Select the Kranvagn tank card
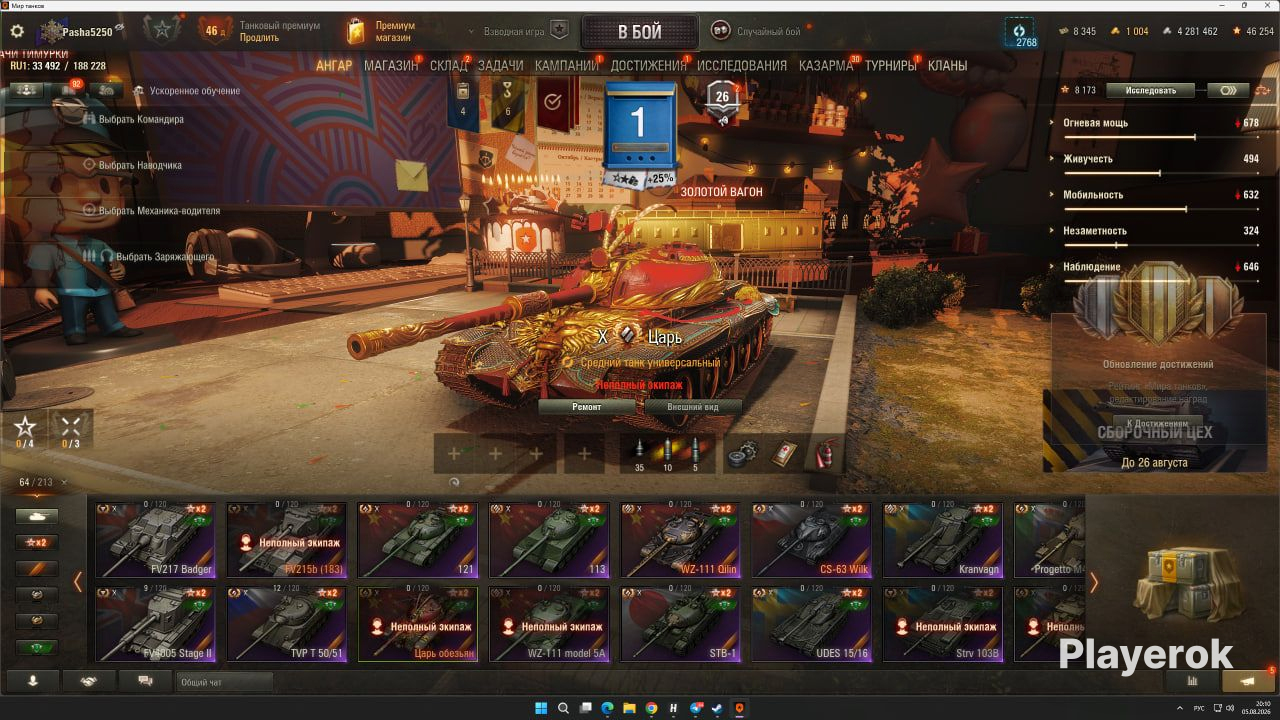1280x720 pixels. [943, 540]
